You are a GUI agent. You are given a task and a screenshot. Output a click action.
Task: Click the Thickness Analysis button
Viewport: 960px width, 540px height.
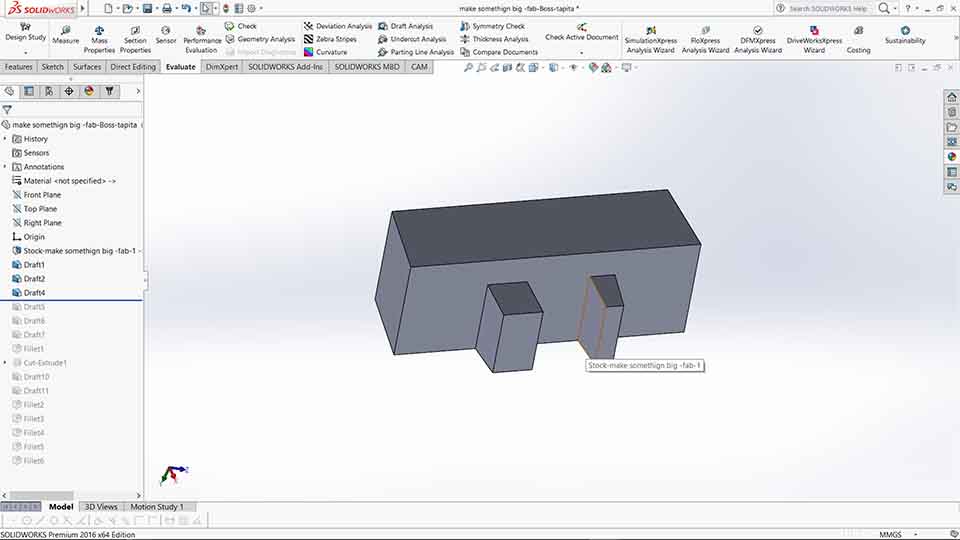coord(494,39)
